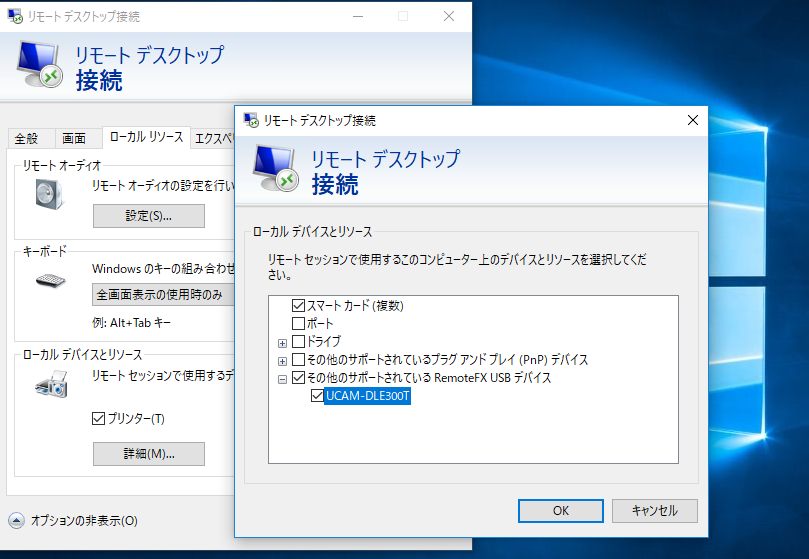This screenshot has width=809, height=559.
Task: Open the エクスペリエンス tab
Action: click(213, 138)
